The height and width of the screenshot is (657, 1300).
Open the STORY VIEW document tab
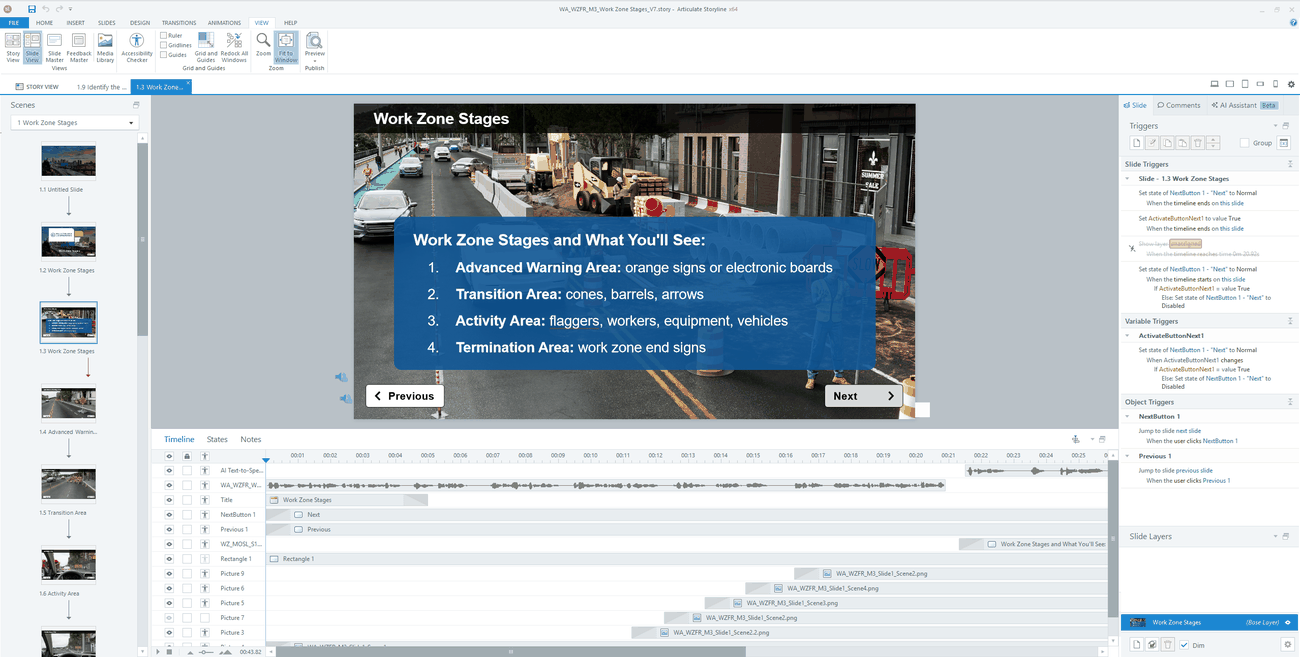coord(37,87)
